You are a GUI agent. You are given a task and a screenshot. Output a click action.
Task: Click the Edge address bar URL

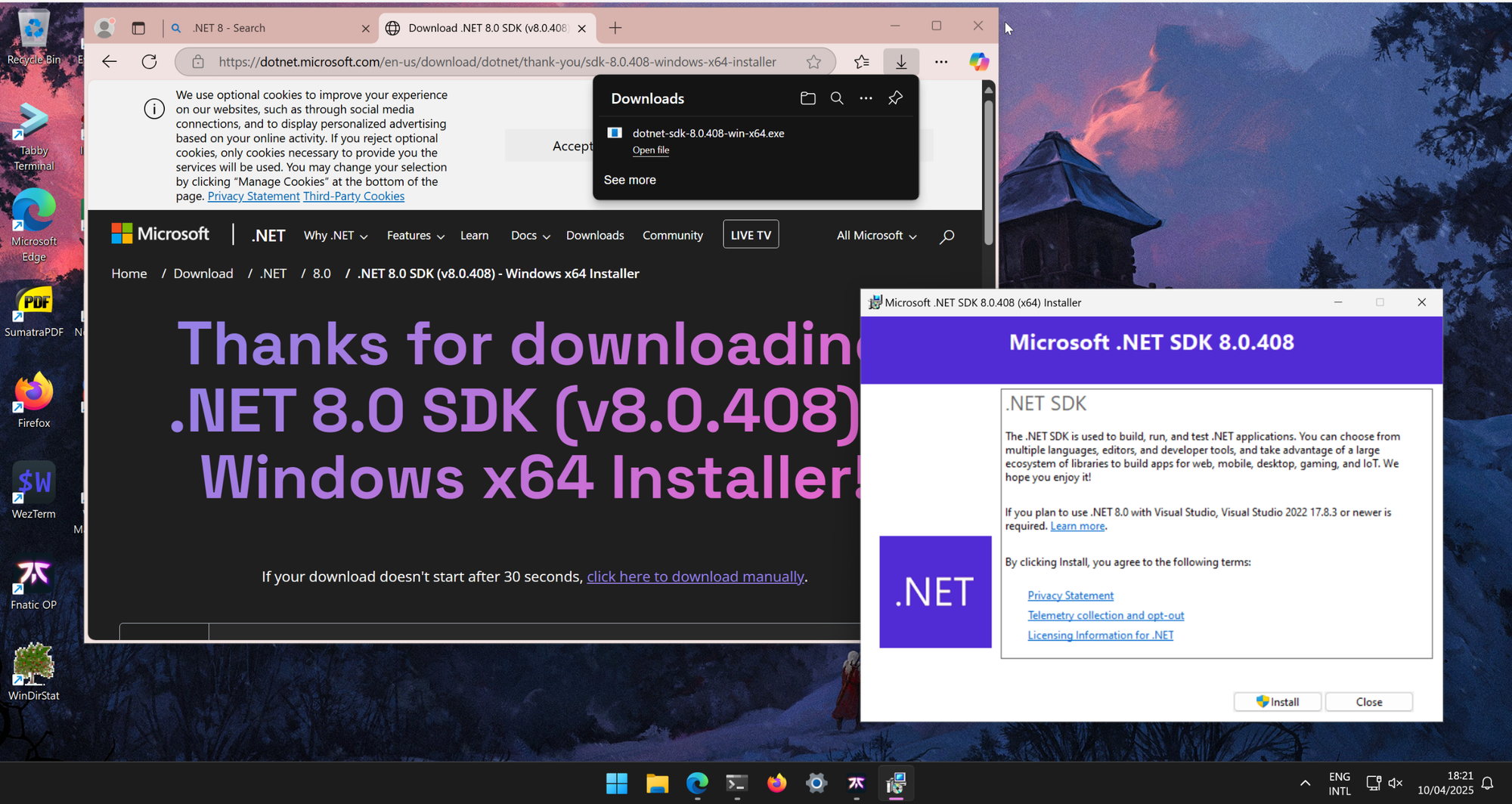click(x=497, y=62)
